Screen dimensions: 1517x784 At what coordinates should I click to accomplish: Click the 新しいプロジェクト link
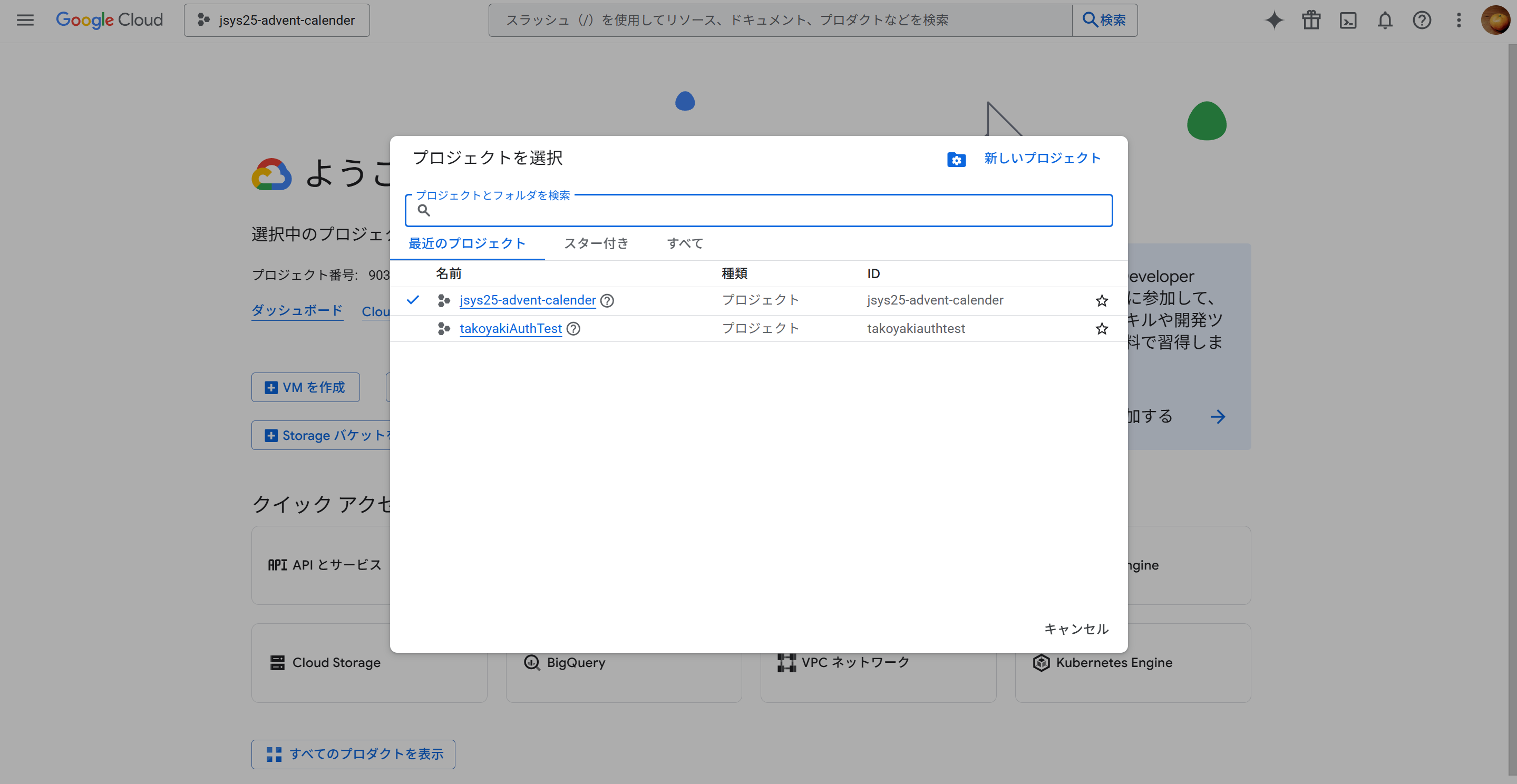tap(1041, 158)
